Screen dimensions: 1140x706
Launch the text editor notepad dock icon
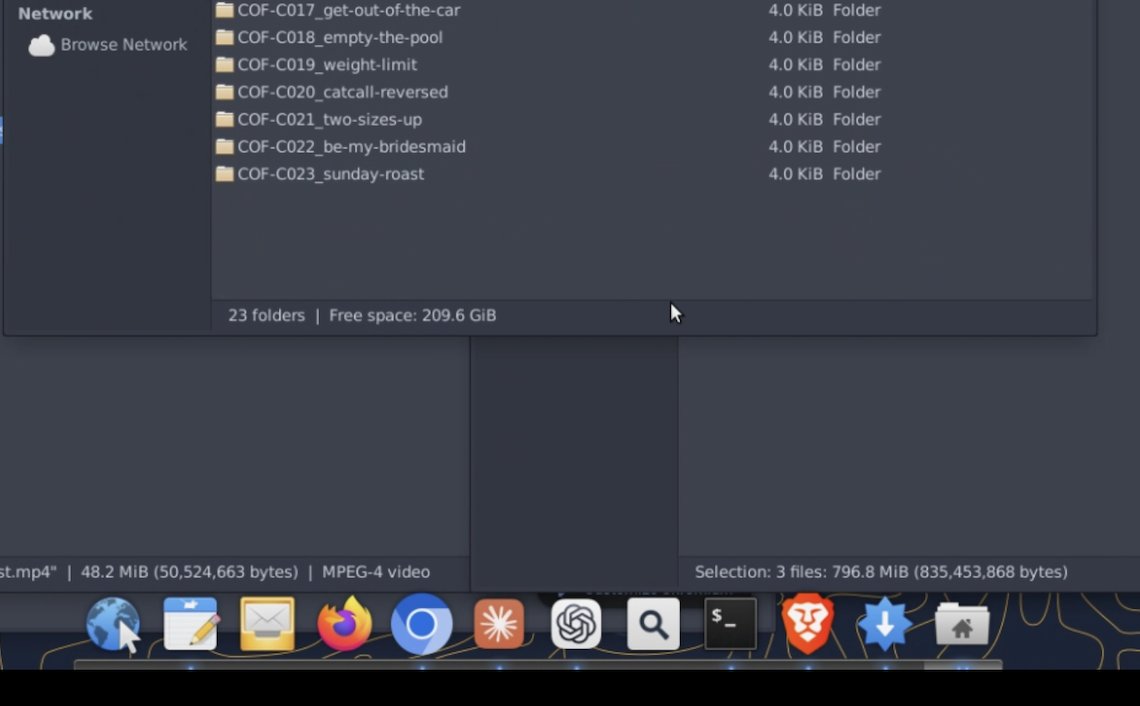190,624
